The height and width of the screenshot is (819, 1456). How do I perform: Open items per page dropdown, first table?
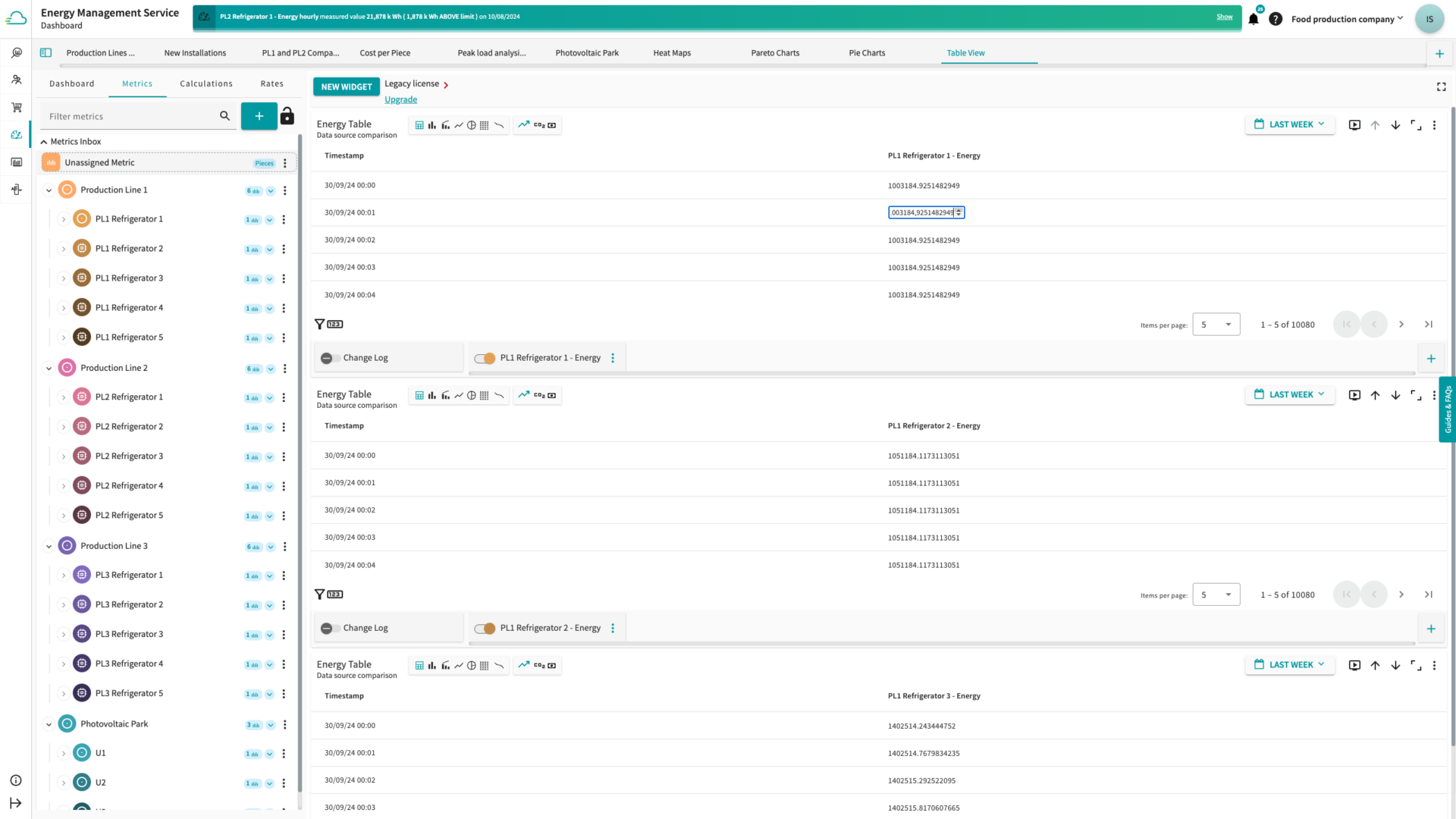click(1216, 325)
